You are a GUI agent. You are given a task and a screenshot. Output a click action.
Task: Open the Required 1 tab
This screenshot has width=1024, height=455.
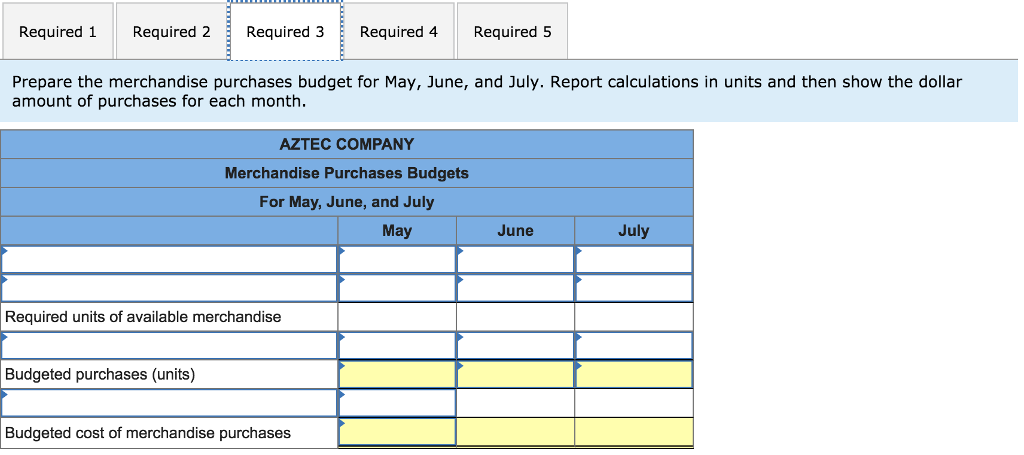coord(58,31)
